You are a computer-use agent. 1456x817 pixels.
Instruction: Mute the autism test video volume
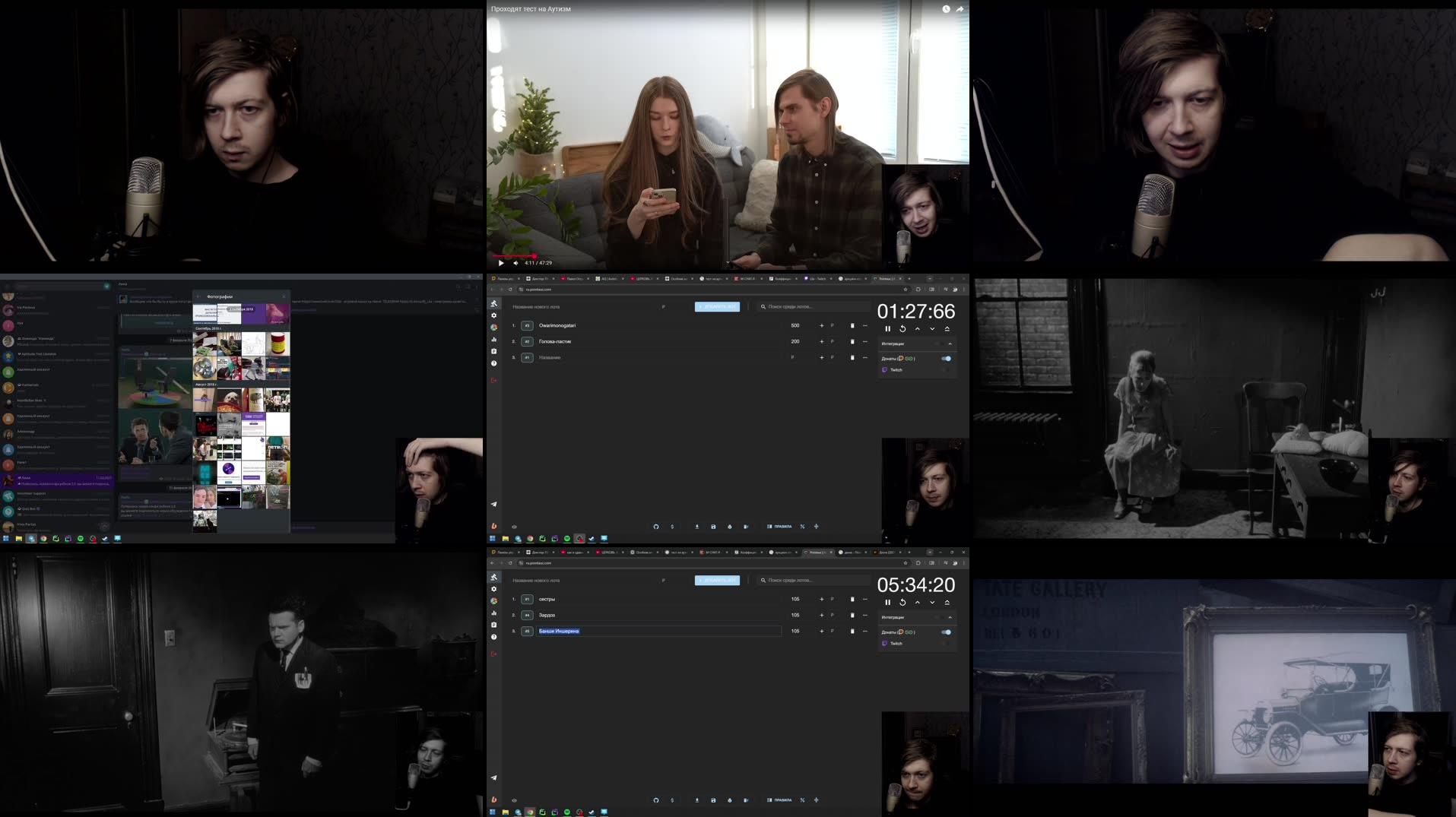pos(515,263)
